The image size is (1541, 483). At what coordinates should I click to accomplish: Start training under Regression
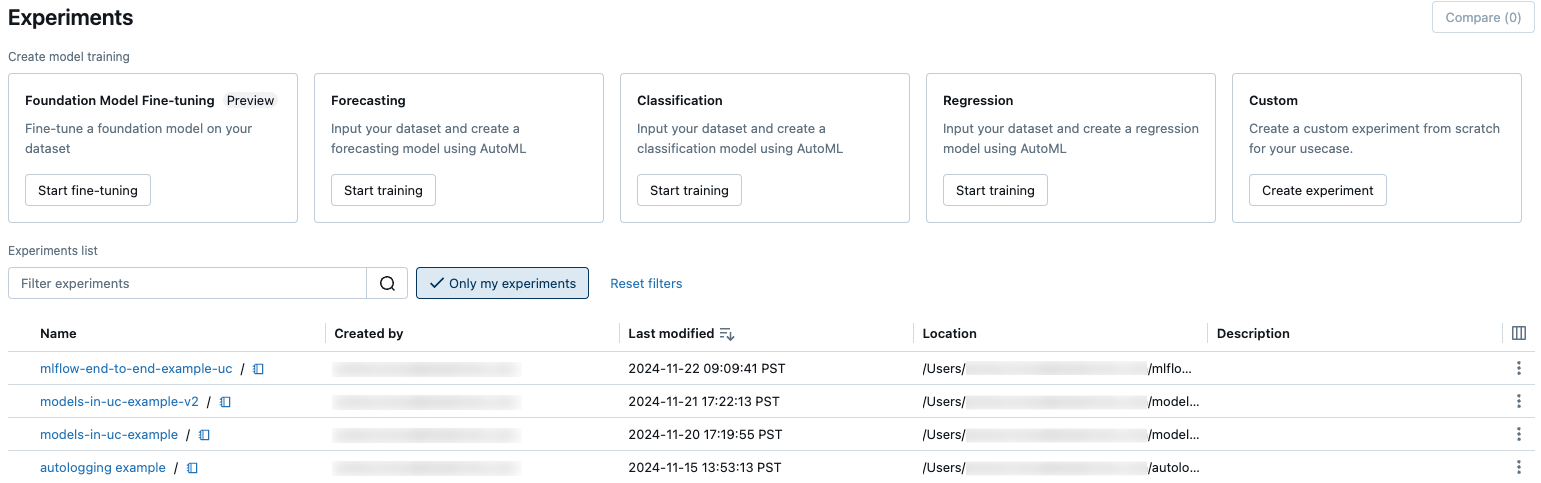pyautogui.click(x=995, y=190)
